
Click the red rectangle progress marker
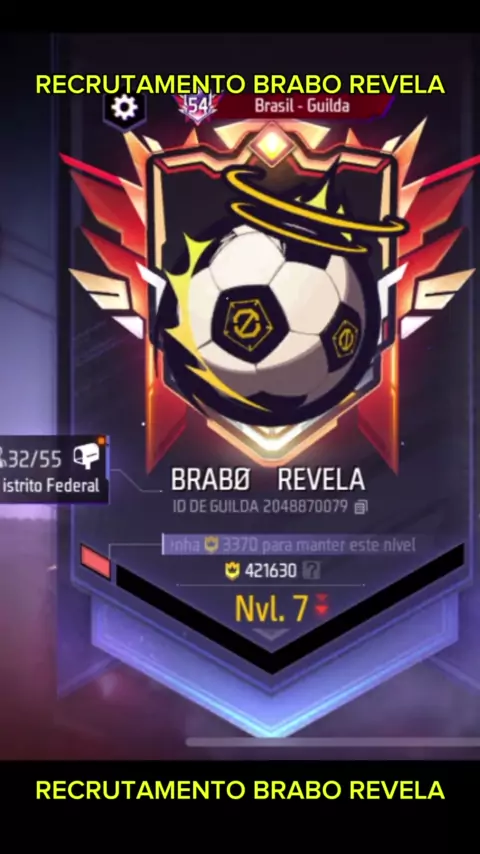point(95,561)
